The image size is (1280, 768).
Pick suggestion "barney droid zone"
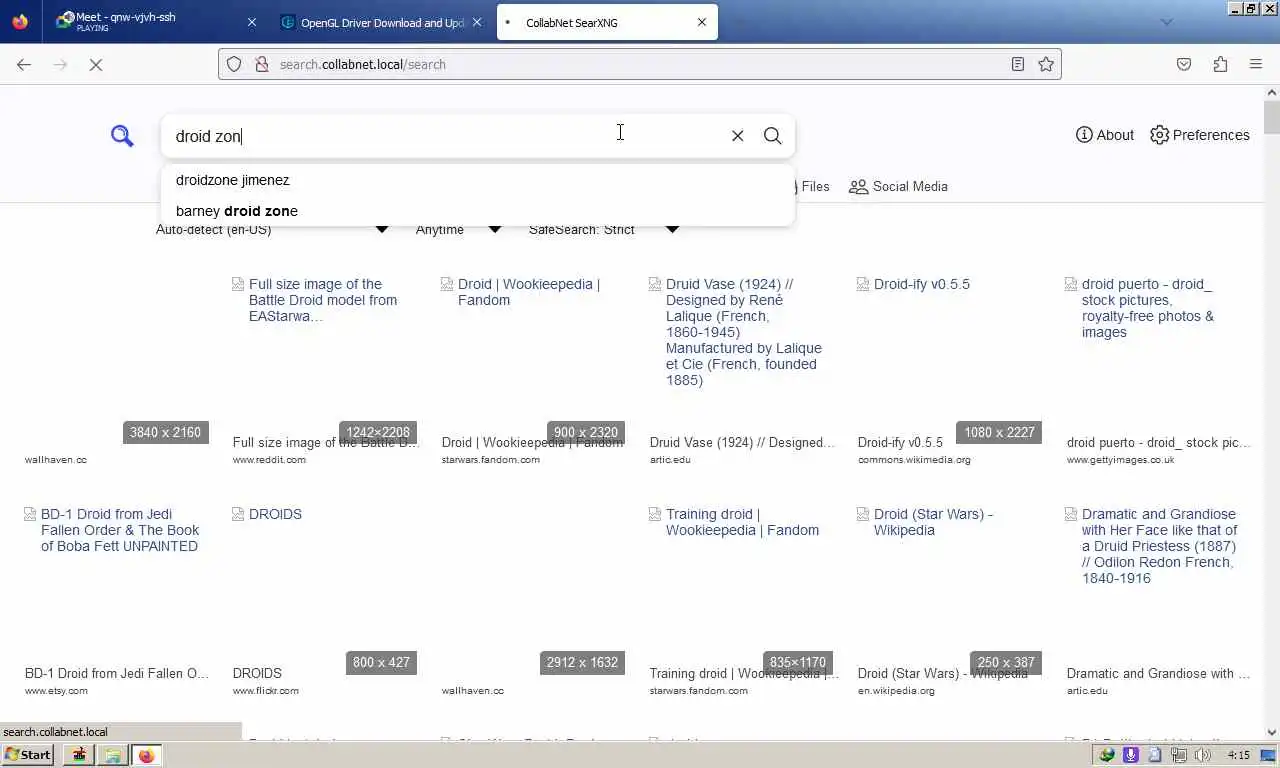coord(478,211)
